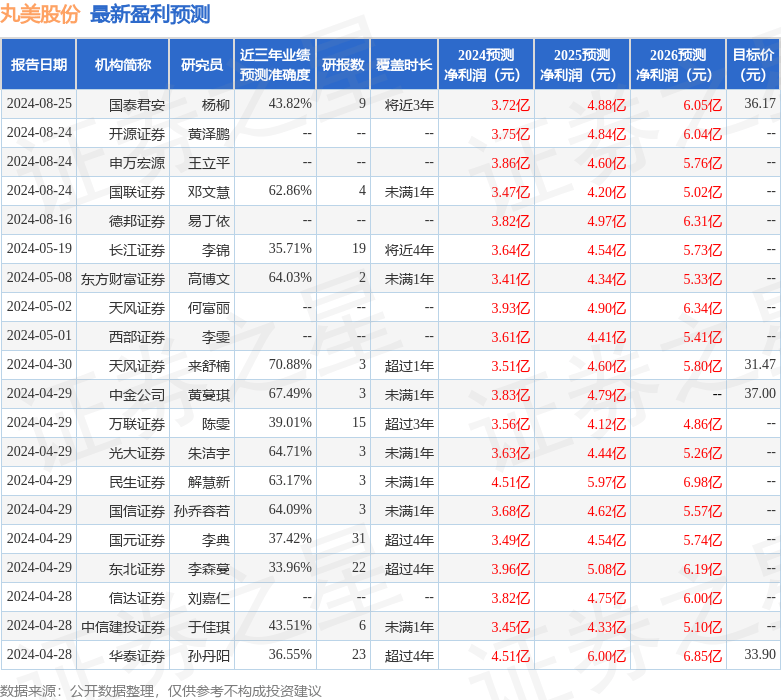Screen dimensions: 781x700
Task: Click the 丸美股份 title text
Action: 40,13
